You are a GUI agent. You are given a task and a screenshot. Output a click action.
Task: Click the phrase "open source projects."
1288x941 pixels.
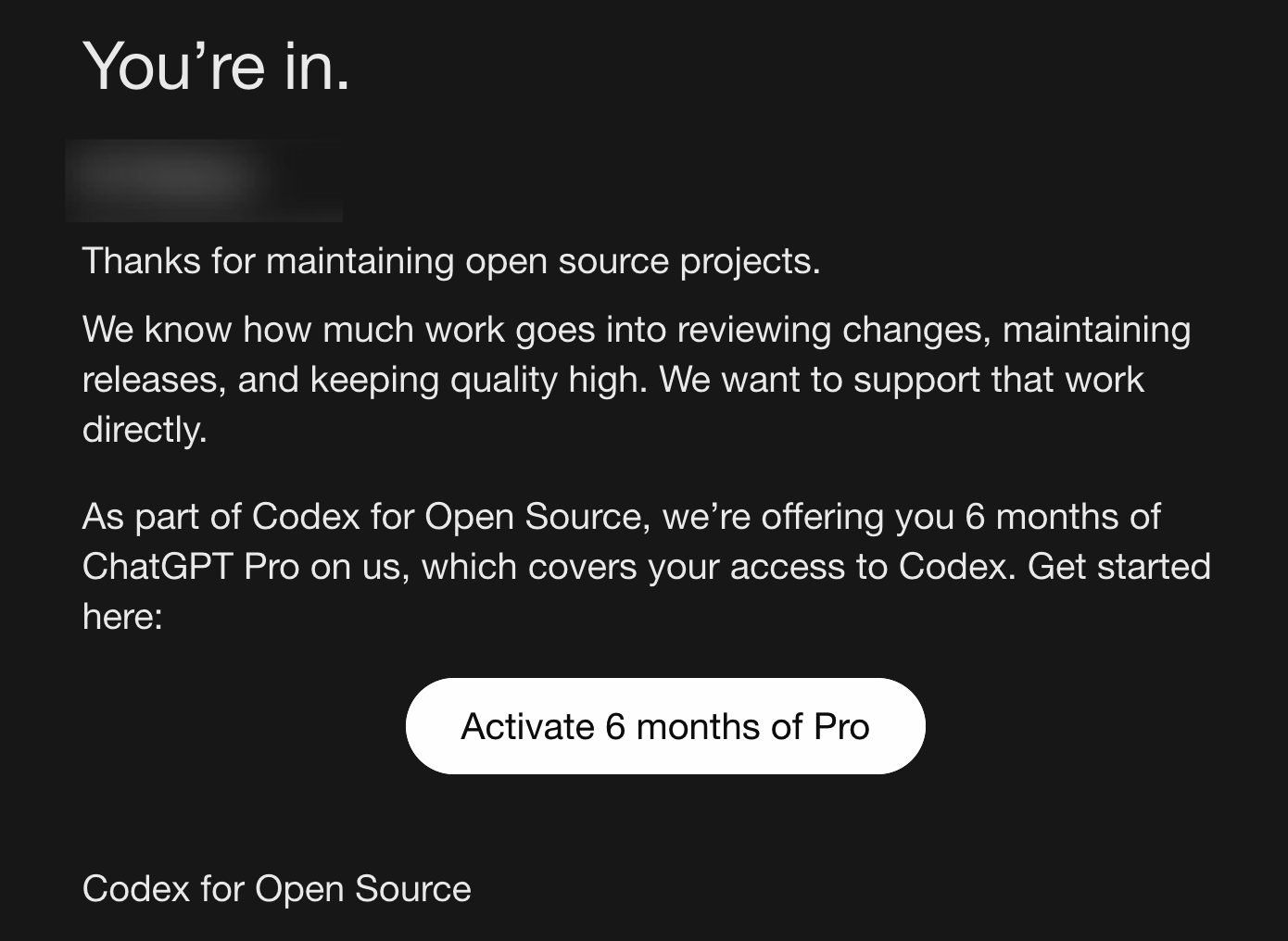(x=643, y=262)
